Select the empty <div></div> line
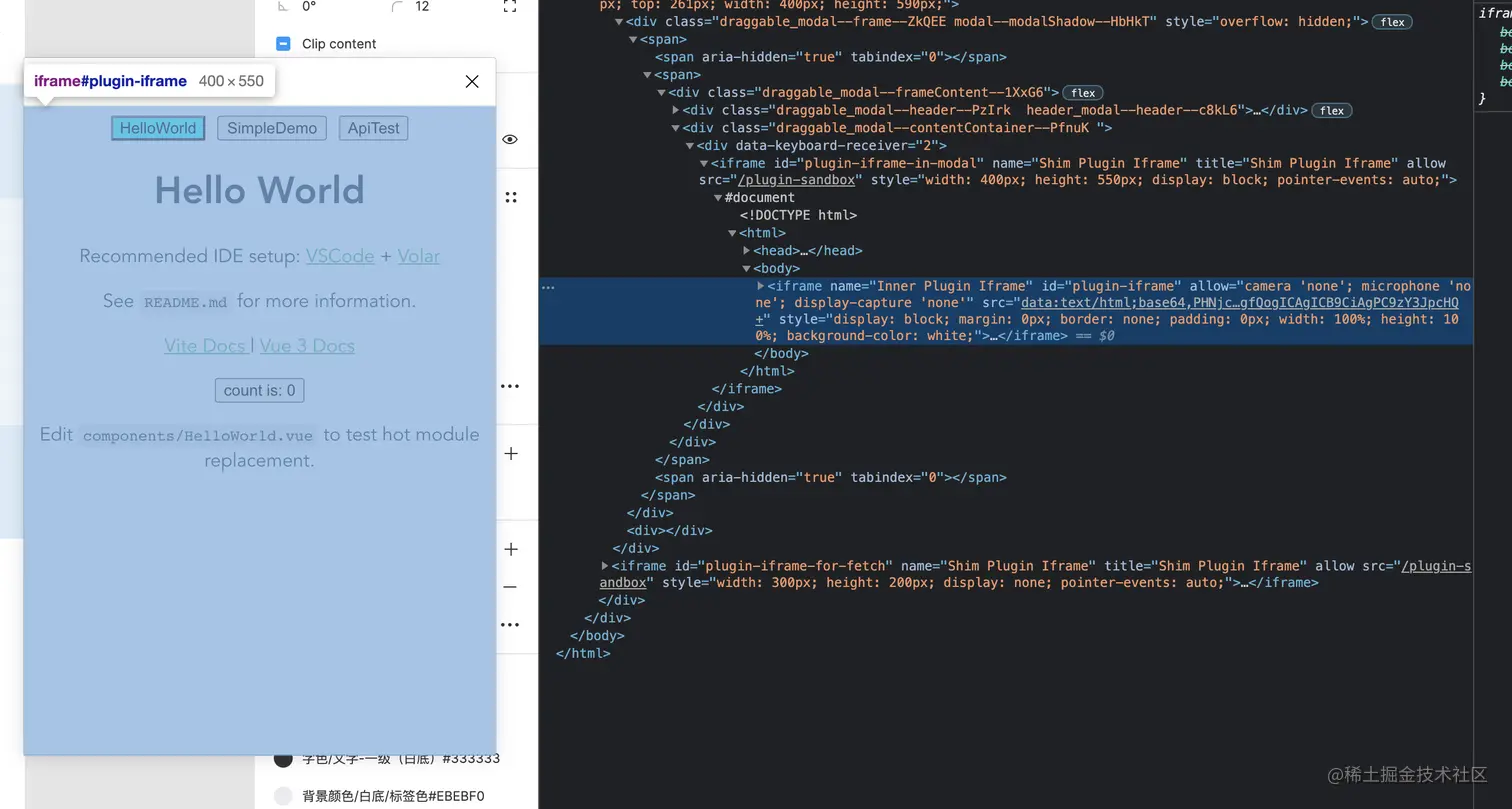 [x=669, y=531]
